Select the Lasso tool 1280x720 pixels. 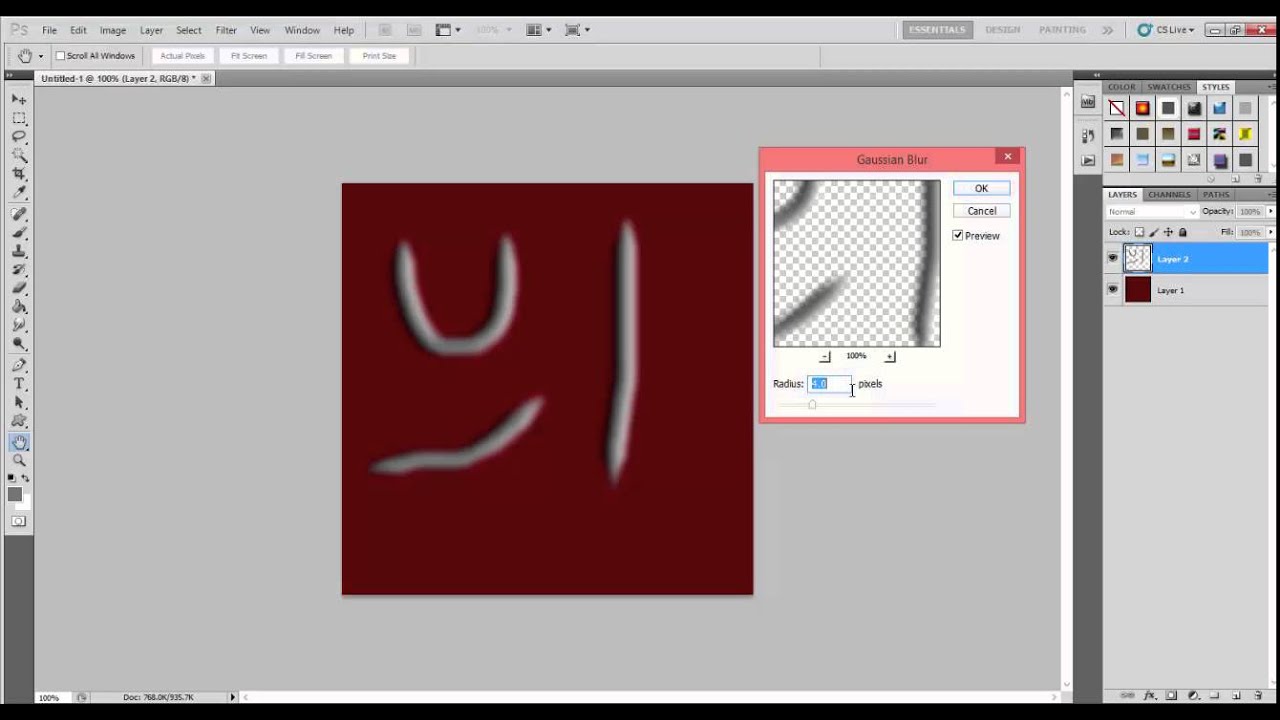tap(19, 137)
